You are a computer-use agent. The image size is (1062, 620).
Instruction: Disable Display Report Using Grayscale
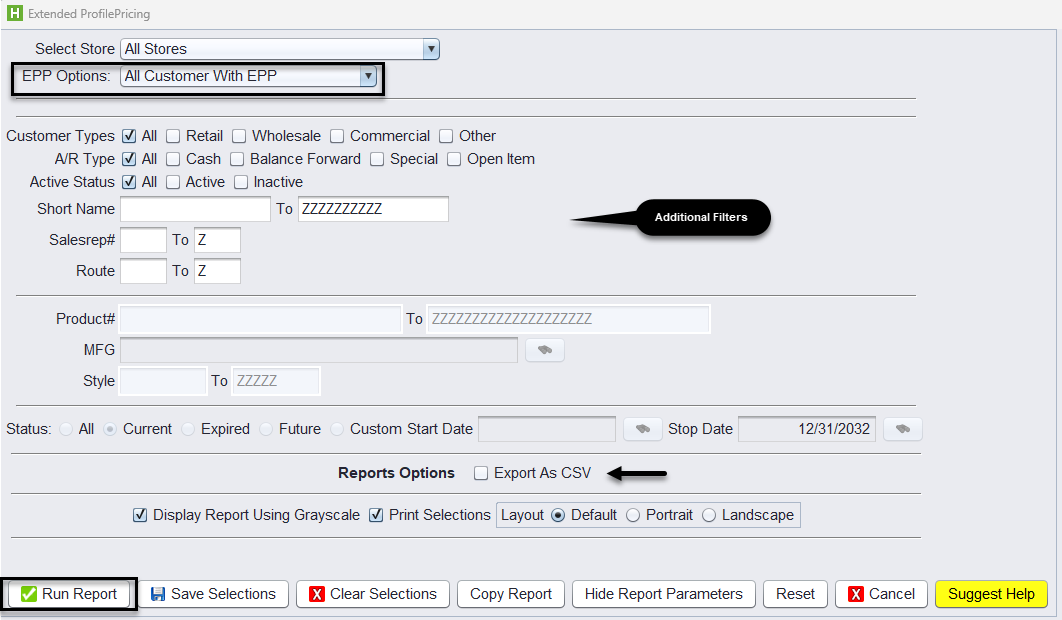point(140,514)
